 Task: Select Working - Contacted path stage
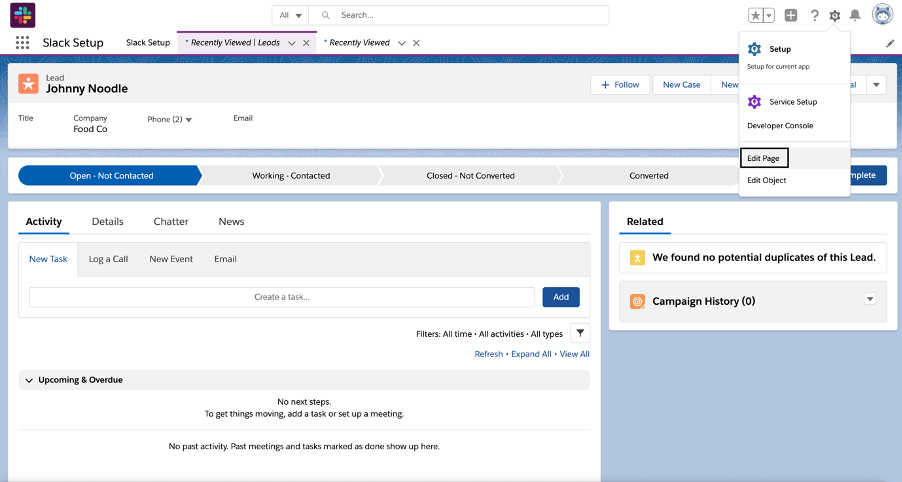[291, 175]
